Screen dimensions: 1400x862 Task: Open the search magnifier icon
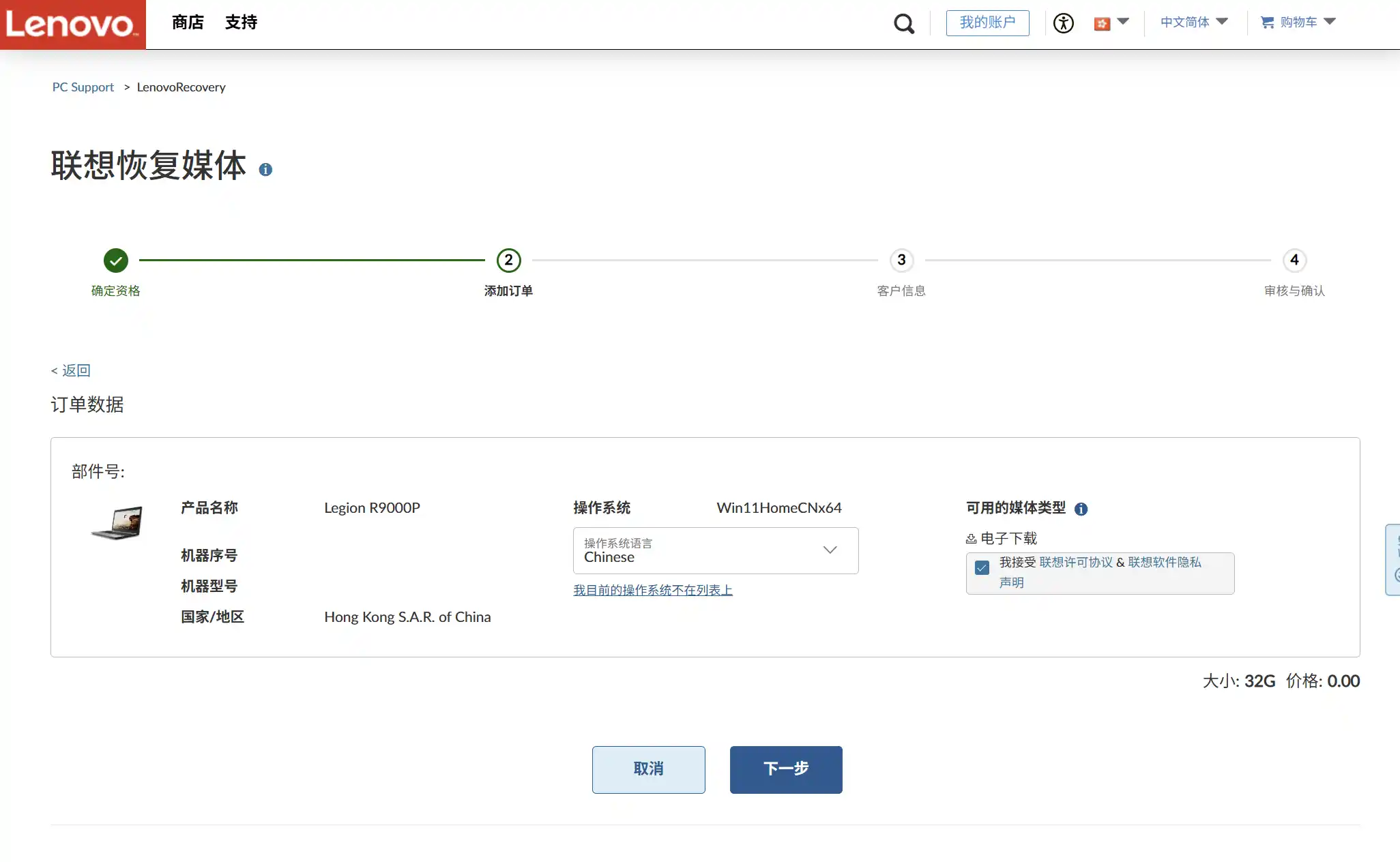[903, 24]
